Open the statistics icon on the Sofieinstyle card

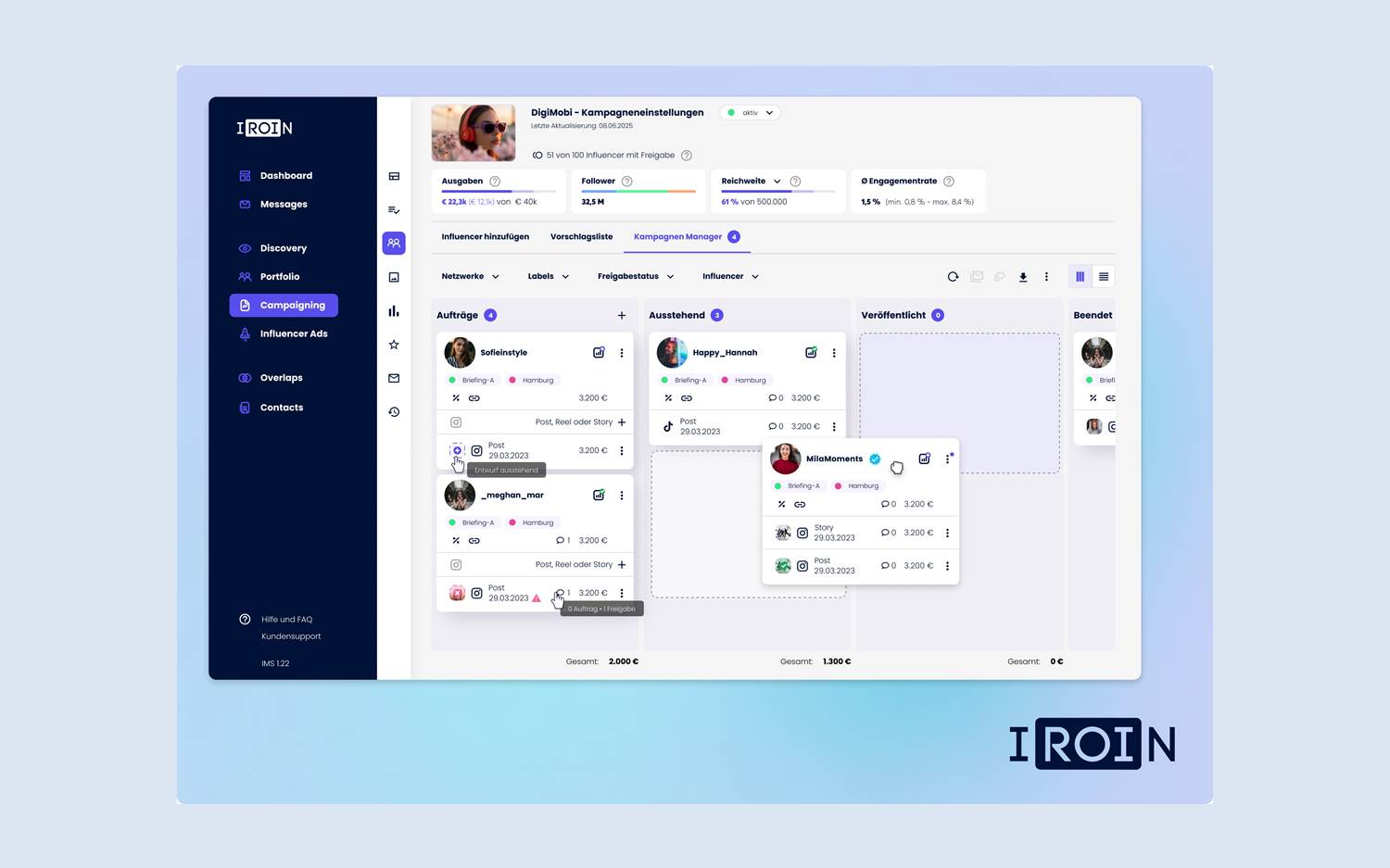pyautogui.click(x=599, y=353)
